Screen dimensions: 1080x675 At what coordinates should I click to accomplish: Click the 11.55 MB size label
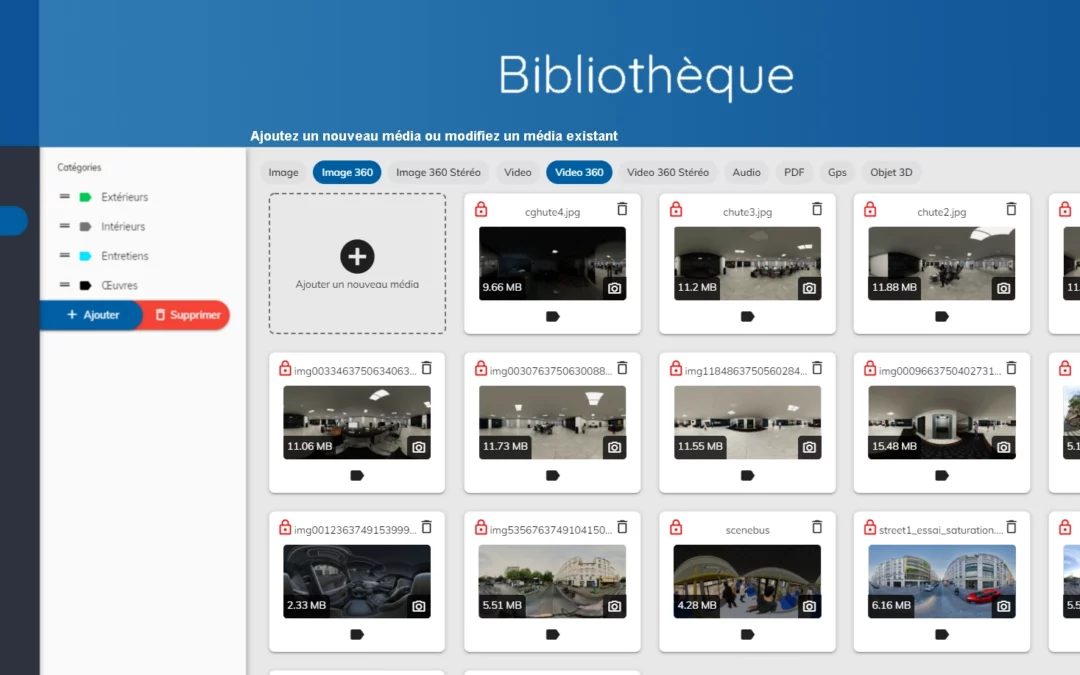tap(700, 446)
